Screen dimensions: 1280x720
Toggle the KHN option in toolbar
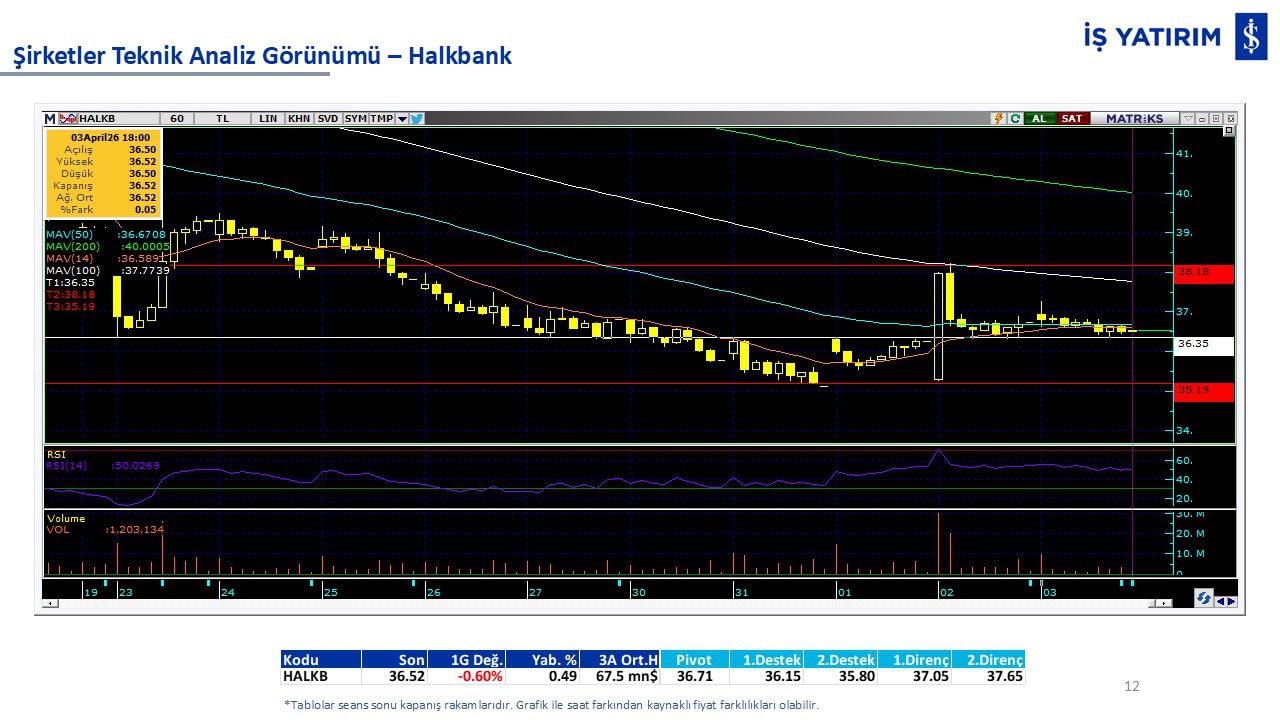[x=298, y=118]
